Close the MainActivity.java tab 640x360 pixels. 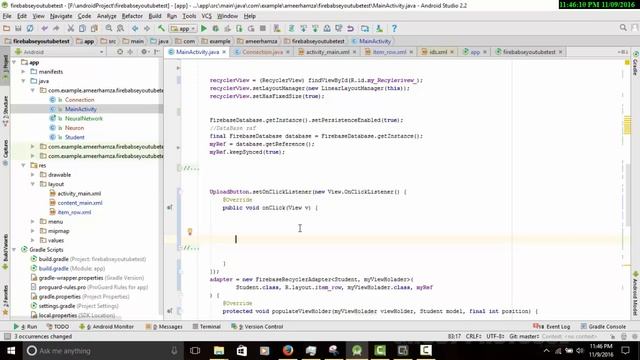coord(224,52)
